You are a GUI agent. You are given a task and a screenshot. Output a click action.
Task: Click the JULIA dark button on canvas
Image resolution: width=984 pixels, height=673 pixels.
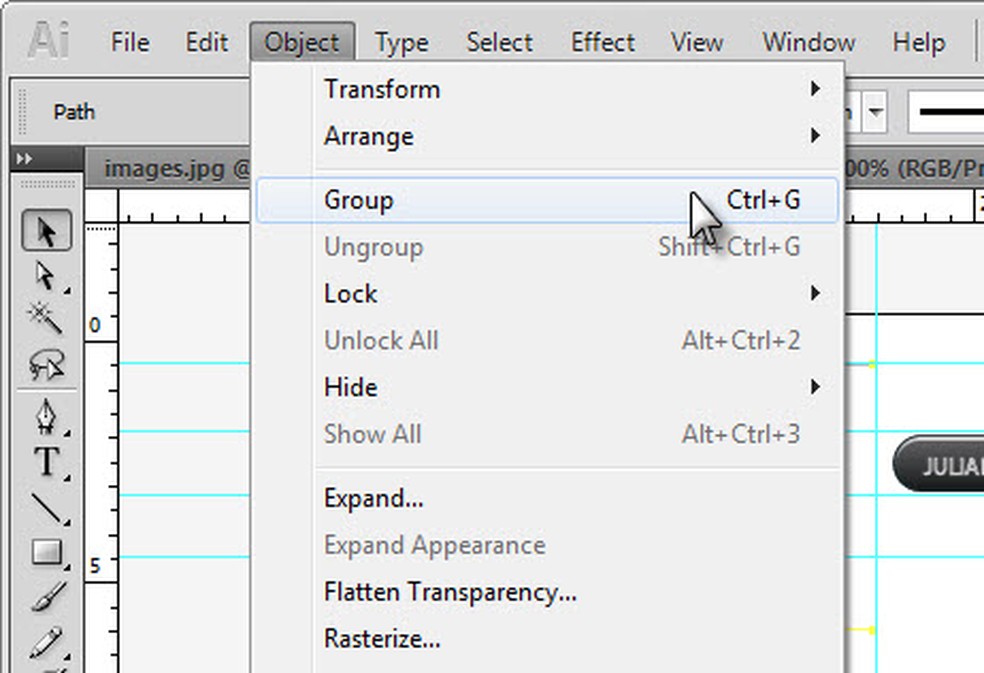point(938,465)
